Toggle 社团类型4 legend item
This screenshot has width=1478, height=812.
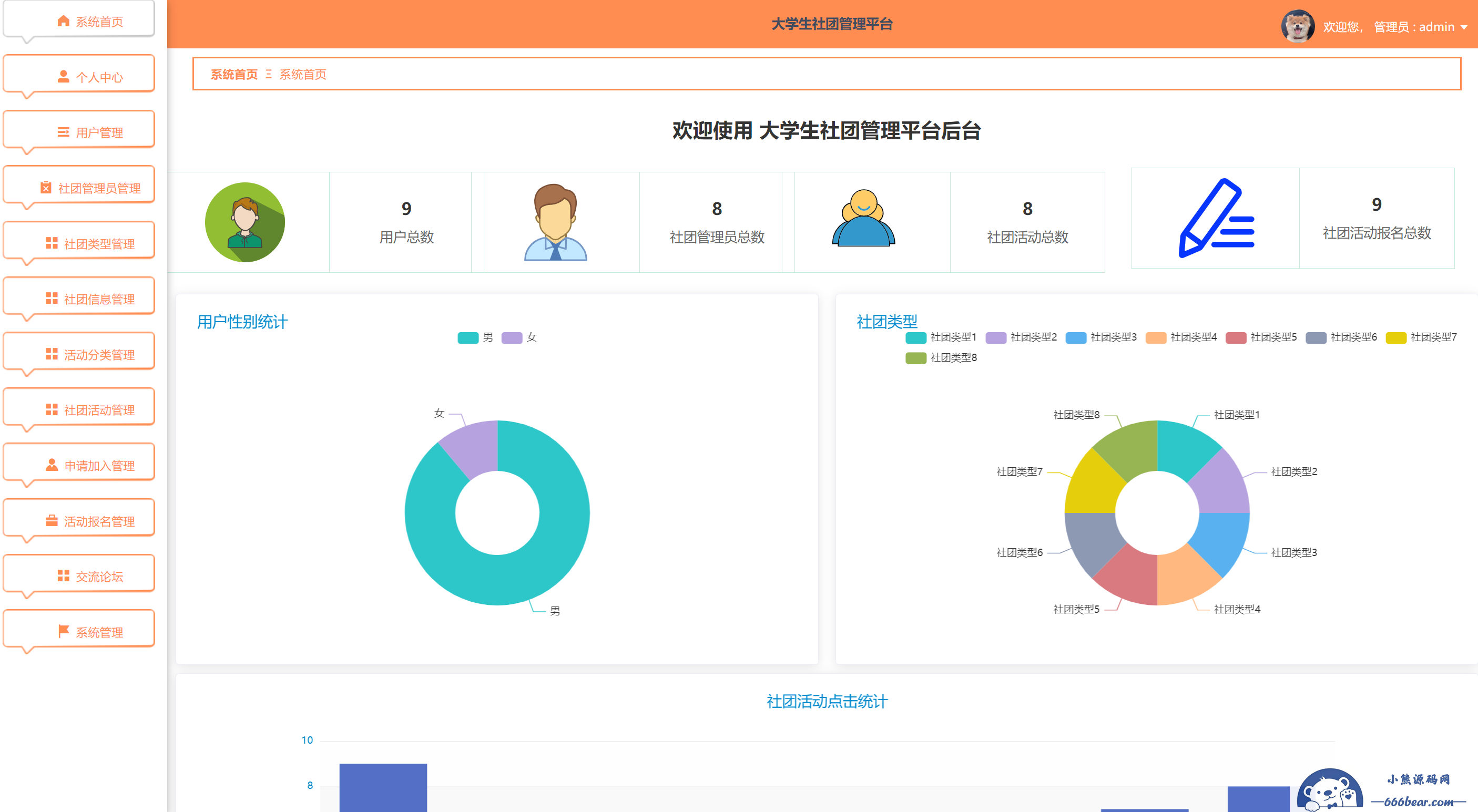pyautogui.click(x=1181, y=337)
